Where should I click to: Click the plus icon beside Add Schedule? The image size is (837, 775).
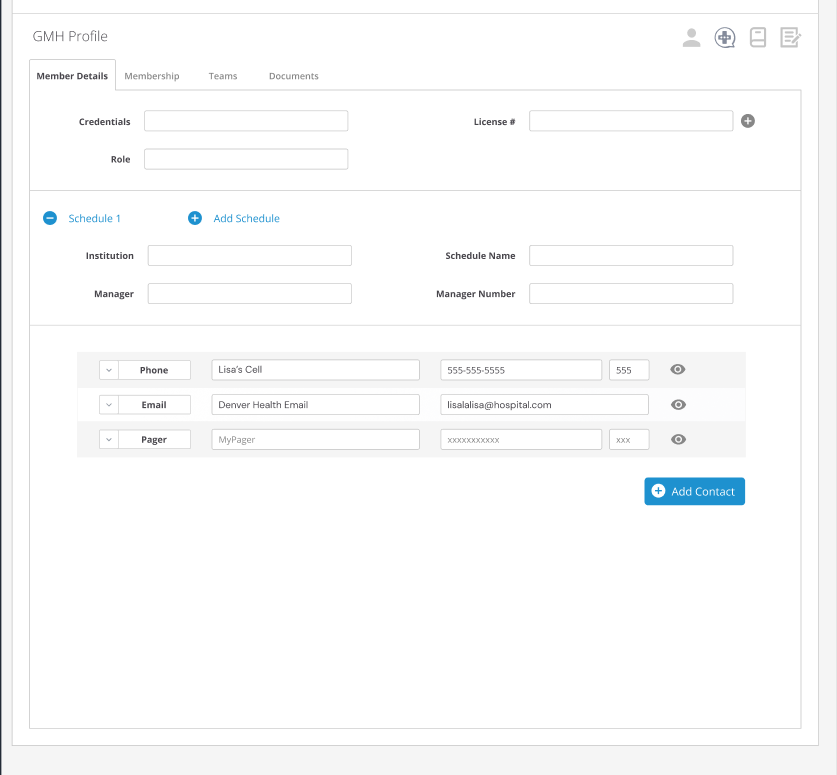tap(195, 218)
